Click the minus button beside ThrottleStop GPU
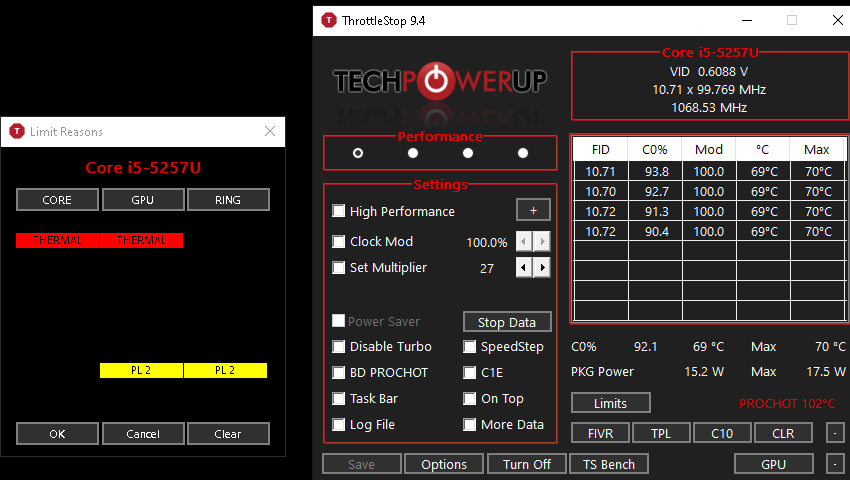The height and width of the screenshot is (480, 850). (x=835, y=464)
